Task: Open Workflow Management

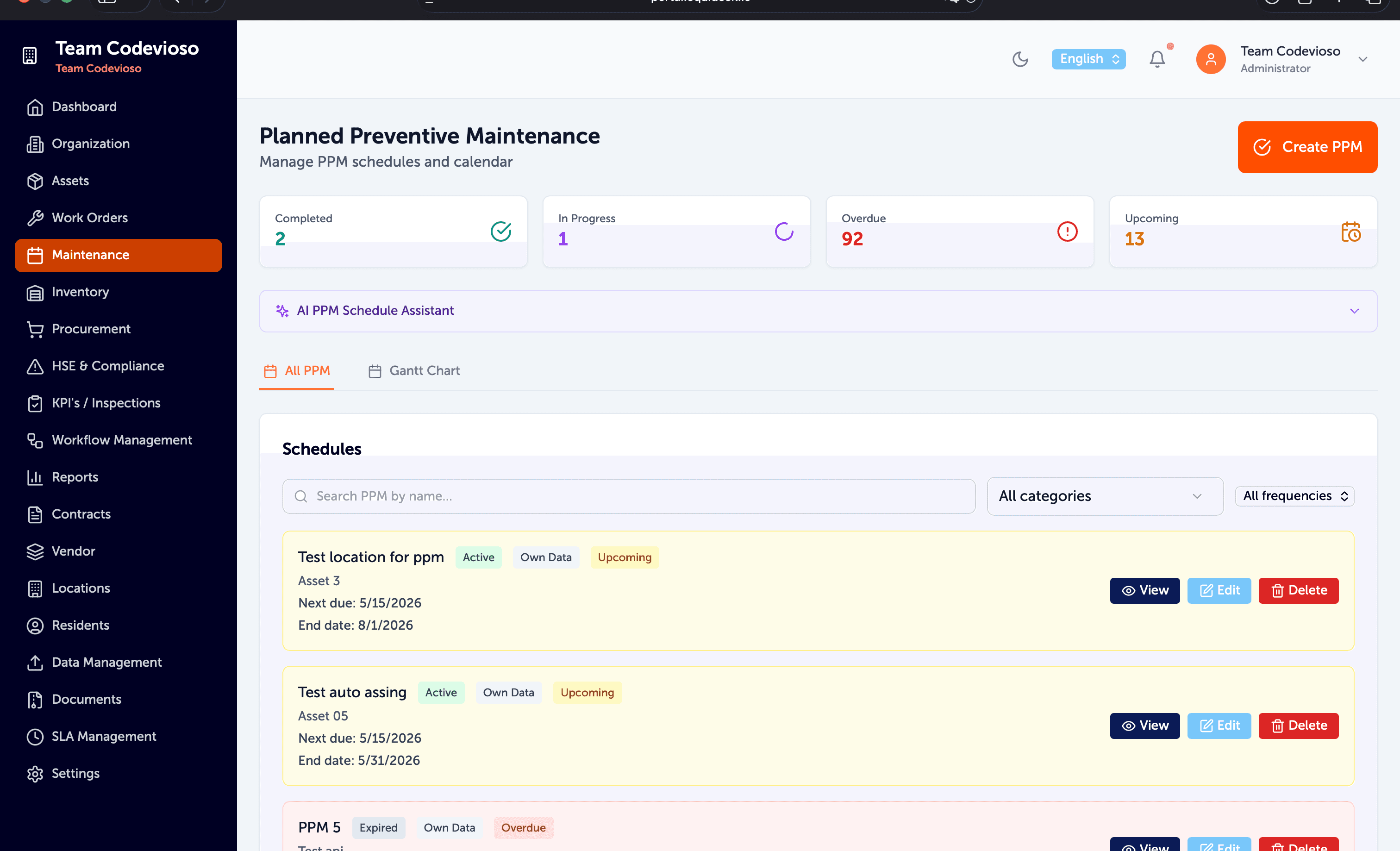Action: [x=118, y=440]
